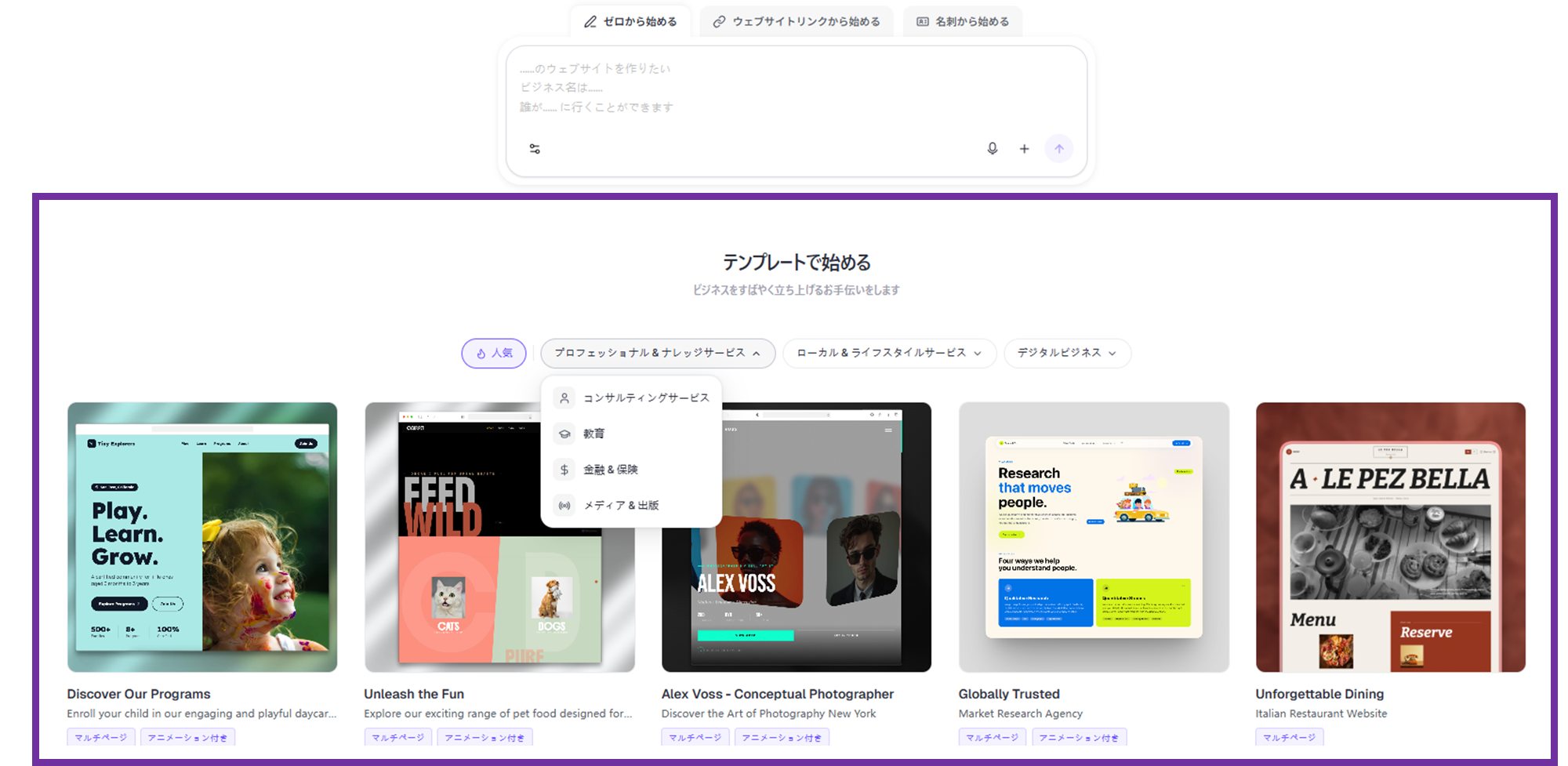Switch to the ウェブサイトリンクから始める tab
Viewport: 1568px width, 766px height.
tap(797, 22)
